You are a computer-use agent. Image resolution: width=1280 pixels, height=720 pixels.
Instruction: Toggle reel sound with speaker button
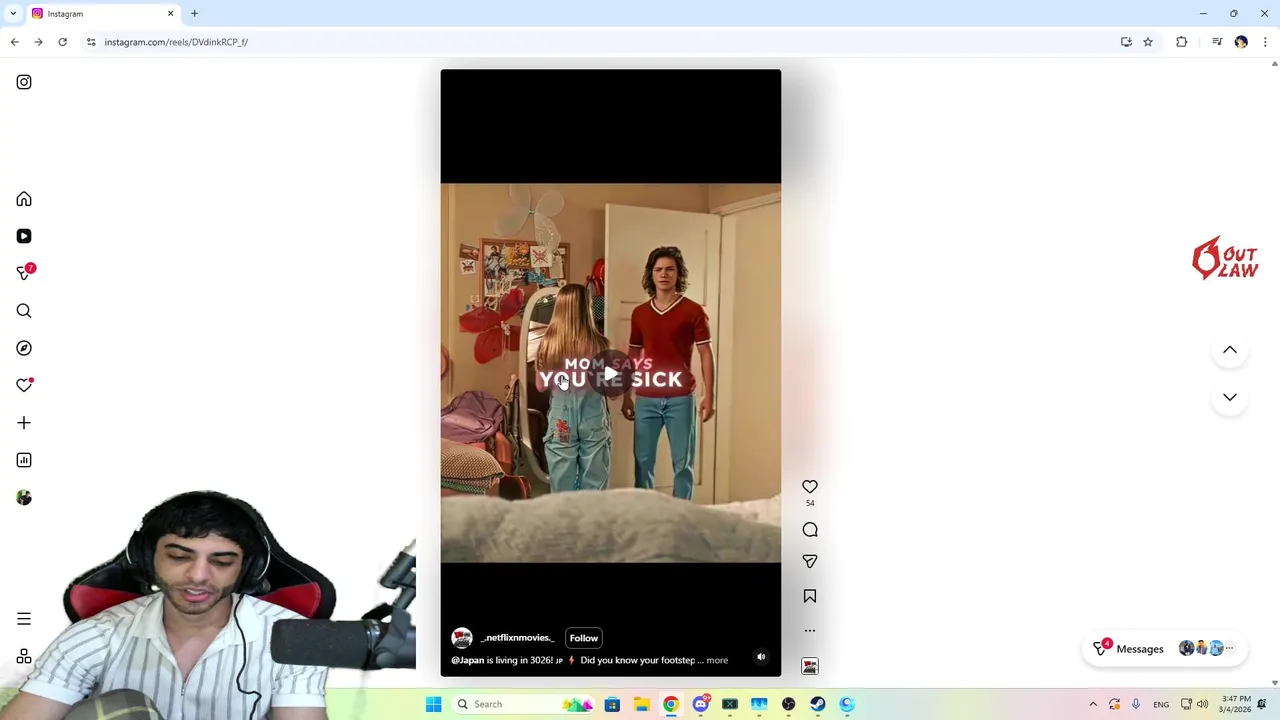coord(761,657)
